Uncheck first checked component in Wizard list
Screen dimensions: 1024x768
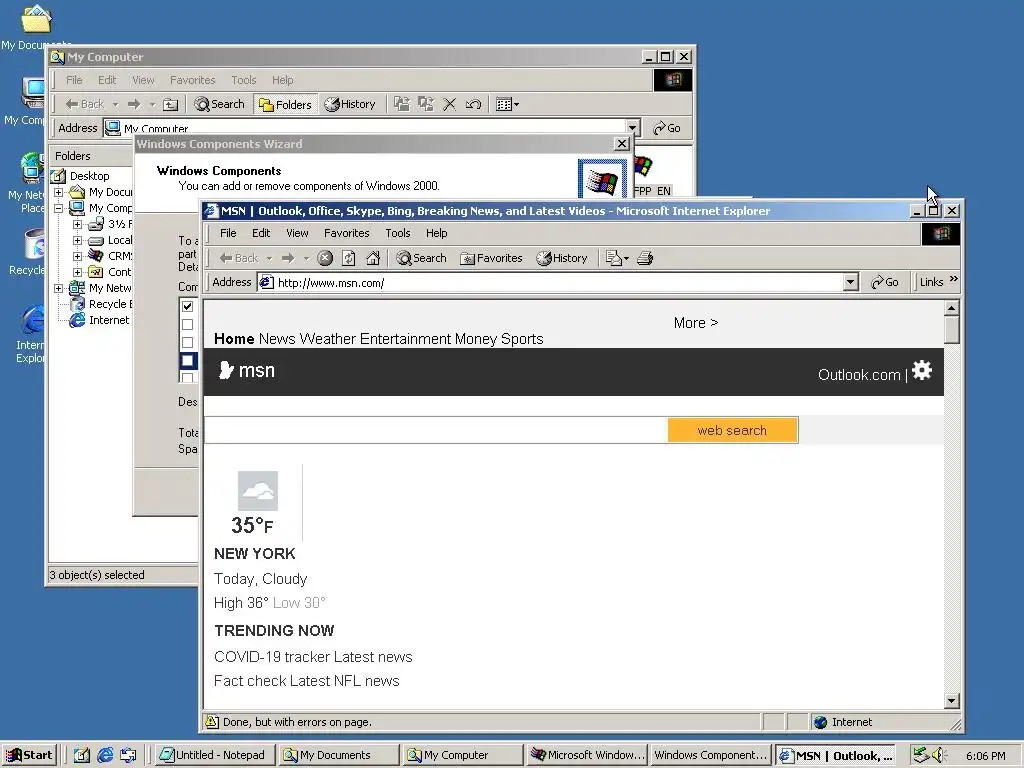point(187,306)
